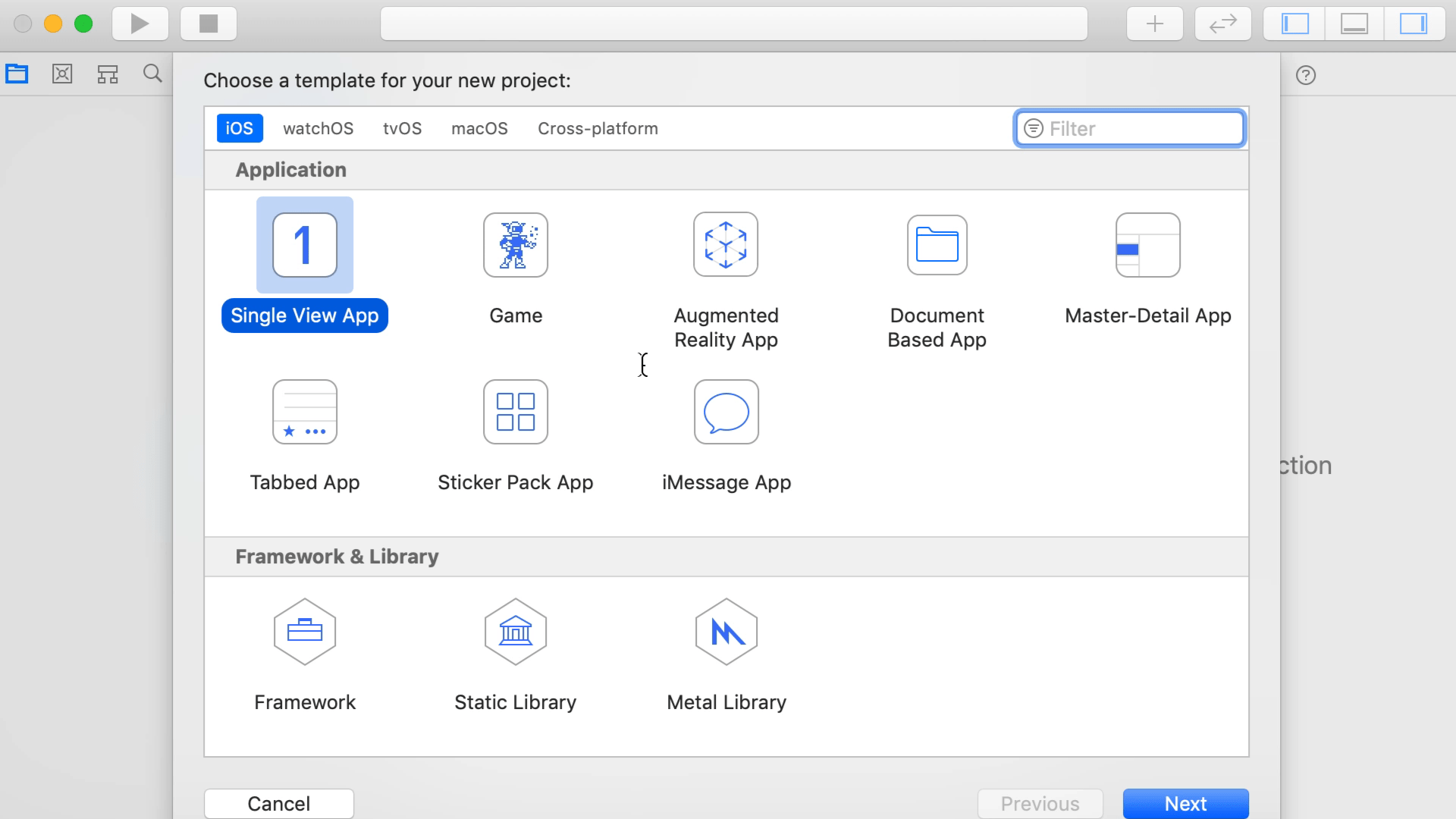The image size is (1456, 819).
Task: Click the 'iMessage App' label
Action: (x=726, y=482)
